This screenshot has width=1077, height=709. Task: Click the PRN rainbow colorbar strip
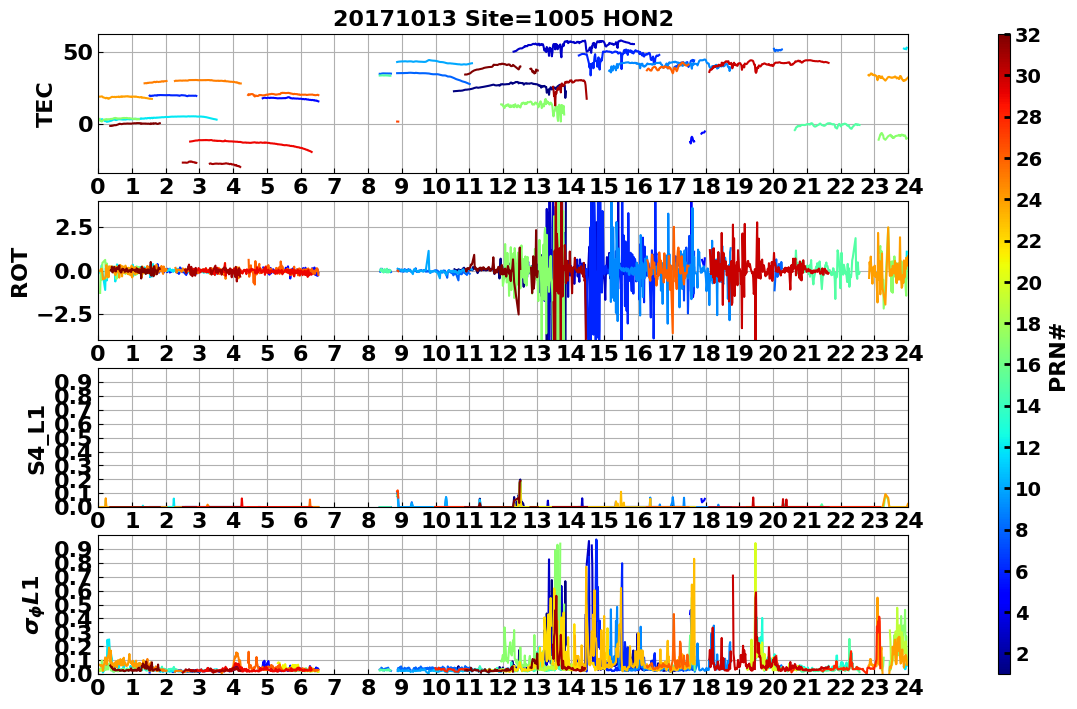pos(1004,354)
